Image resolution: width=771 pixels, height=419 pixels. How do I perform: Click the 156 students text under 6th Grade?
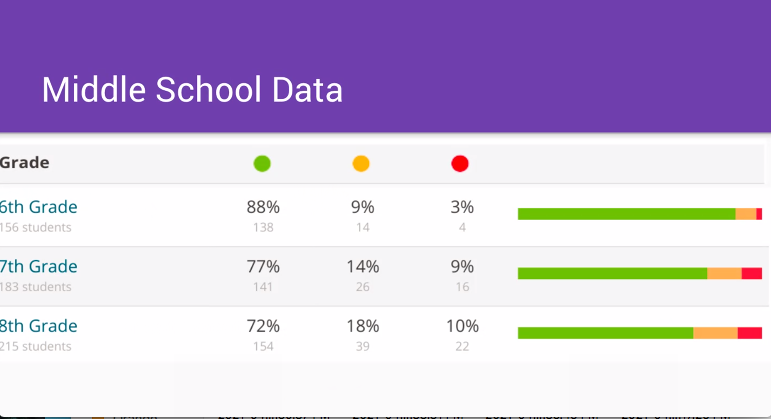click(x=36, y=228)
